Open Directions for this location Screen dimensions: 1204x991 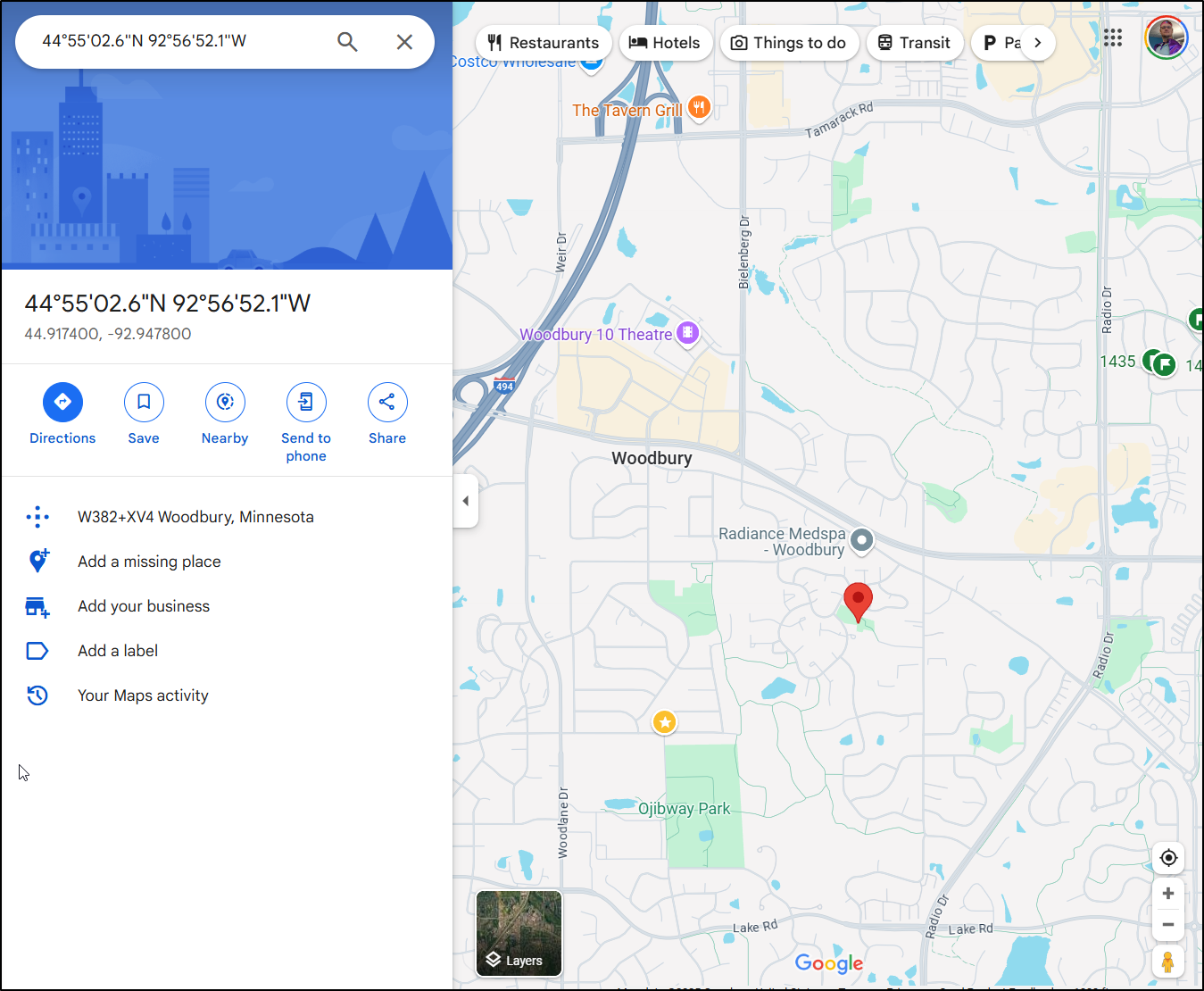(62, 414)
